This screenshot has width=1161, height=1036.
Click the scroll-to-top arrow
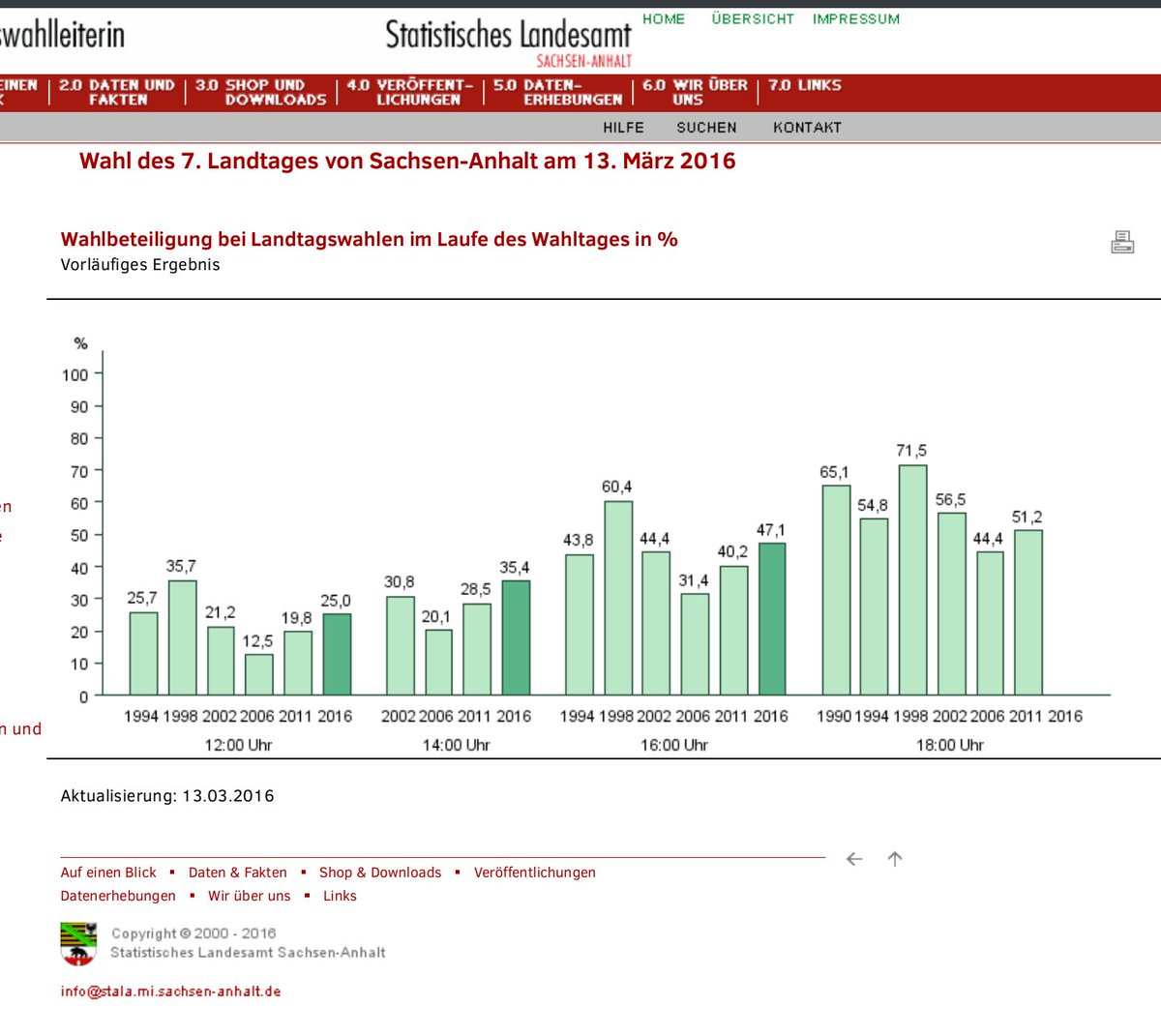[895, 858]
